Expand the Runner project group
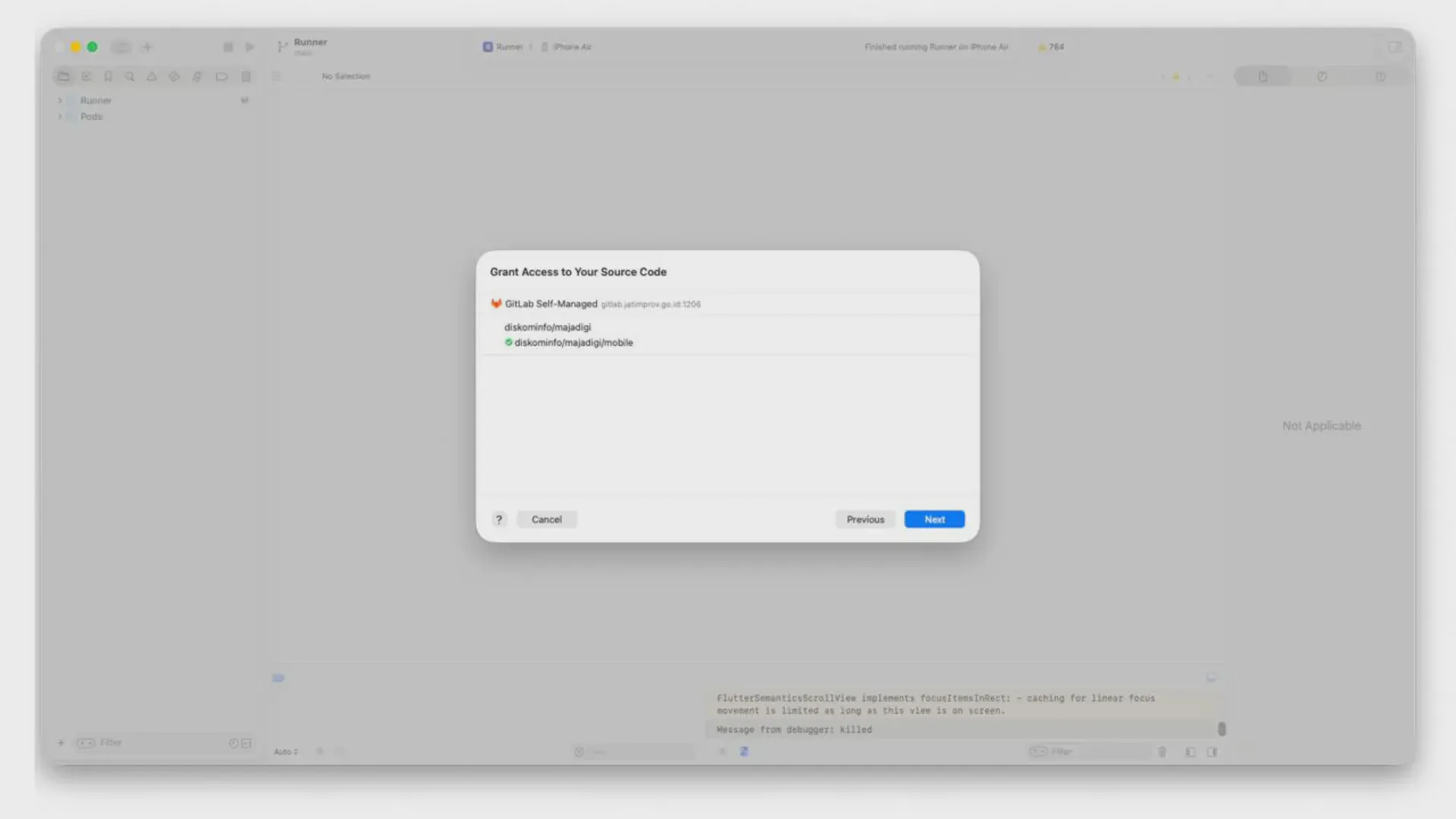Screen dimensions: 1456x819 pos(61,99)
